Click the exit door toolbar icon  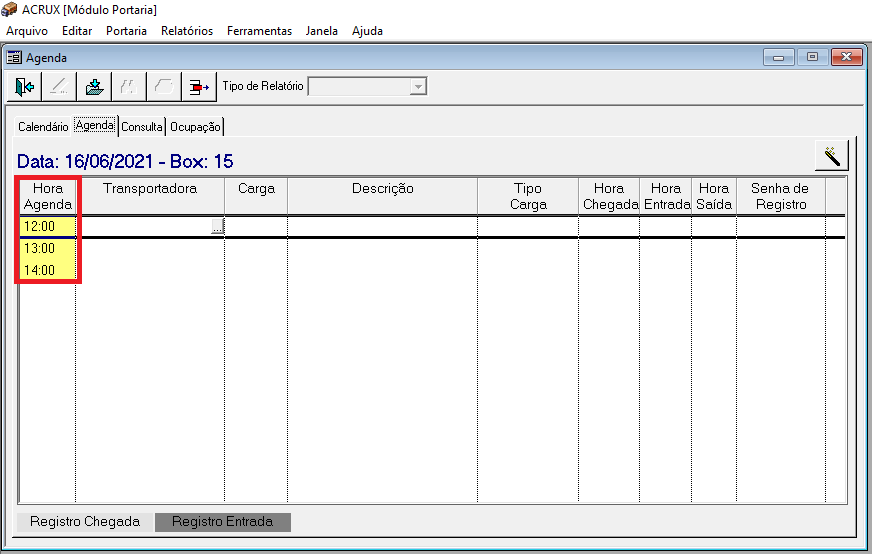pos(24,87)
